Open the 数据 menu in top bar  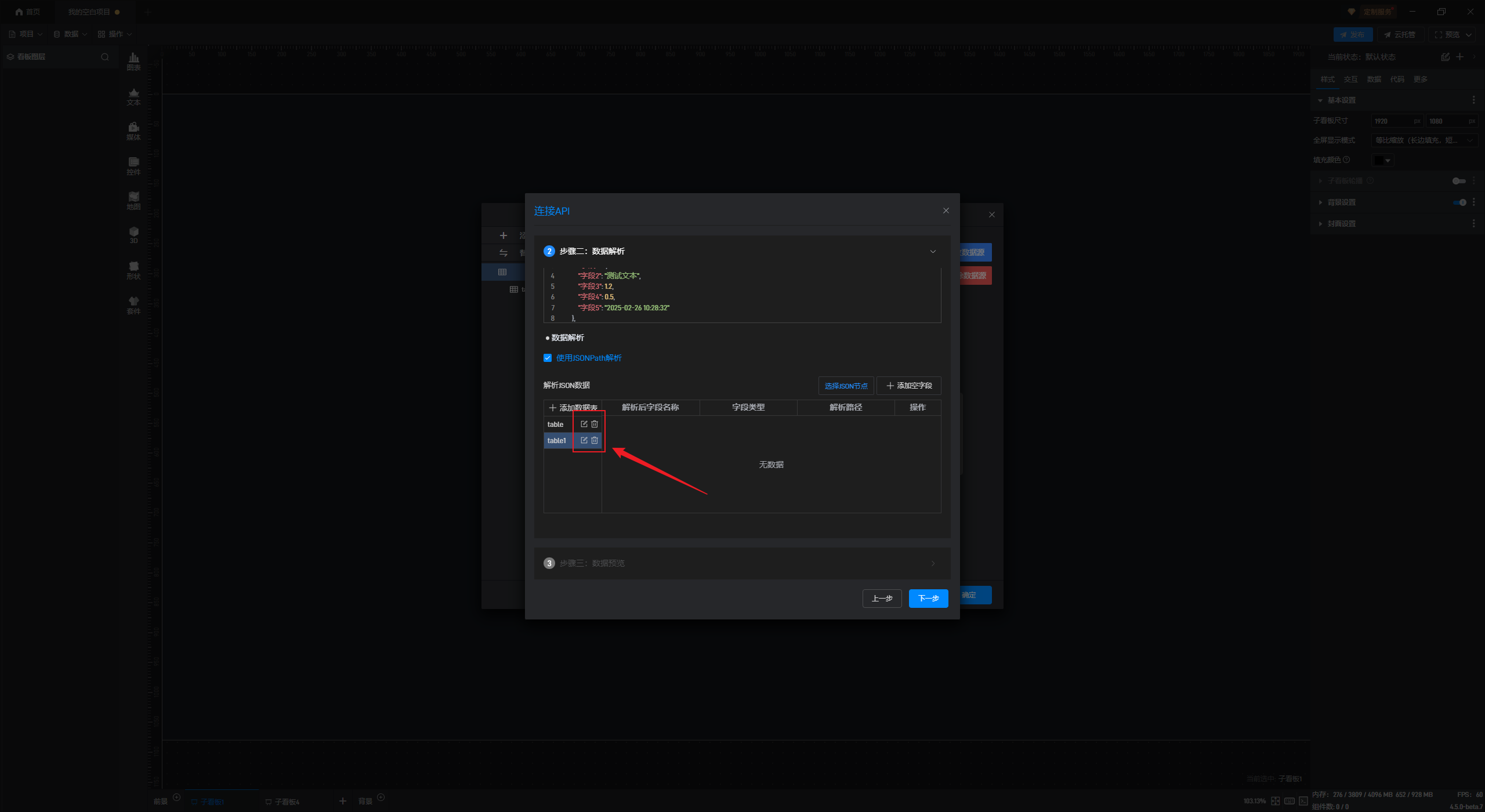click(x=71, y=34)
